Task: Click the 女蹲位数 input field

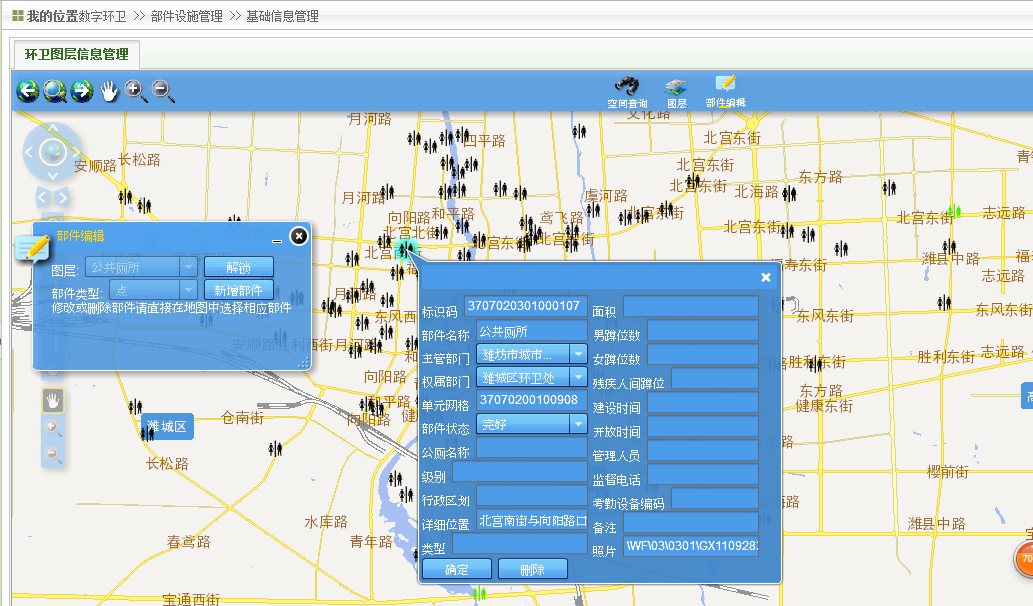Action: [x=703, y=354]
